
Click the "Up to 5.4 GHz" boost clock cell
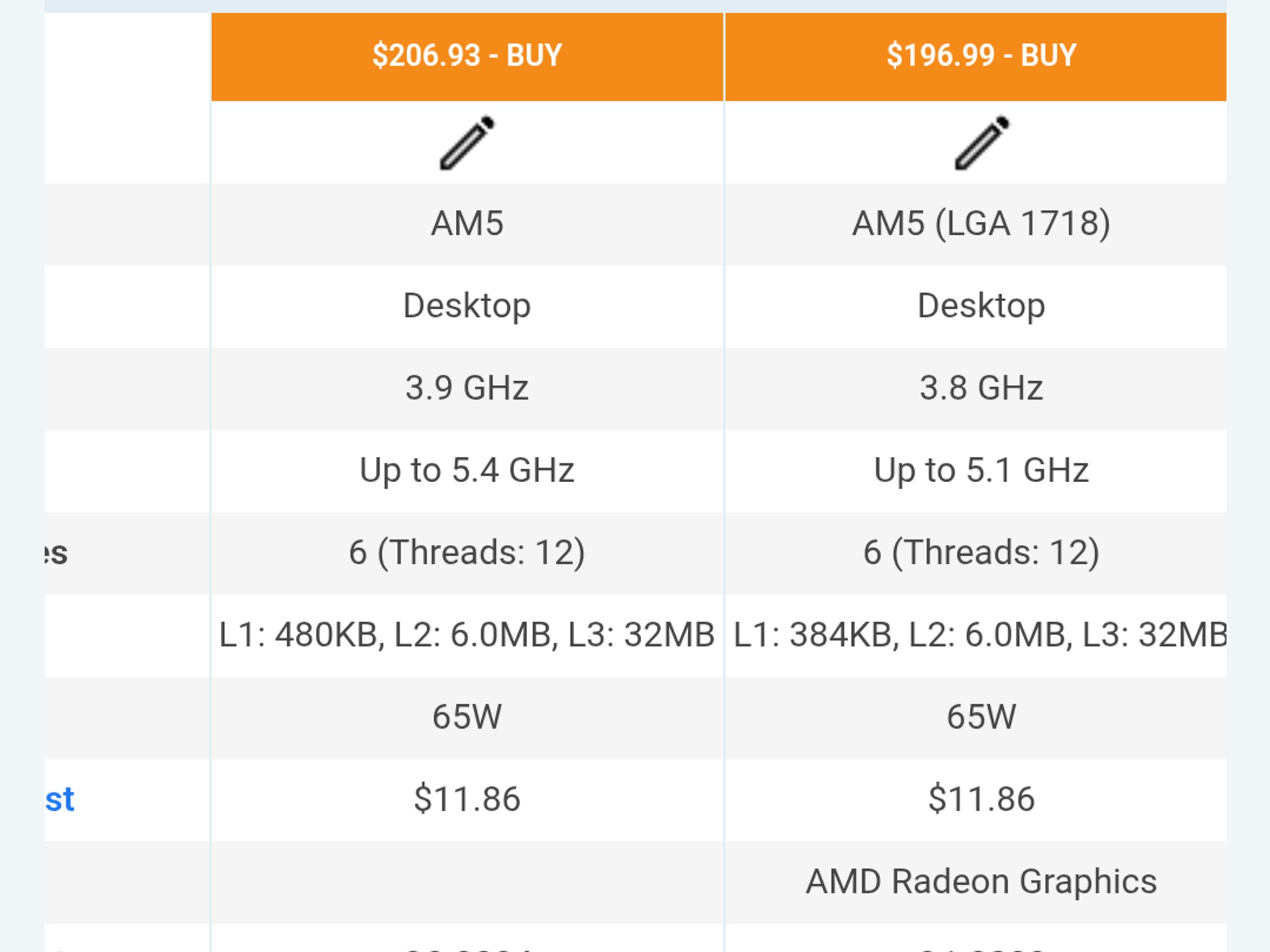468,469
